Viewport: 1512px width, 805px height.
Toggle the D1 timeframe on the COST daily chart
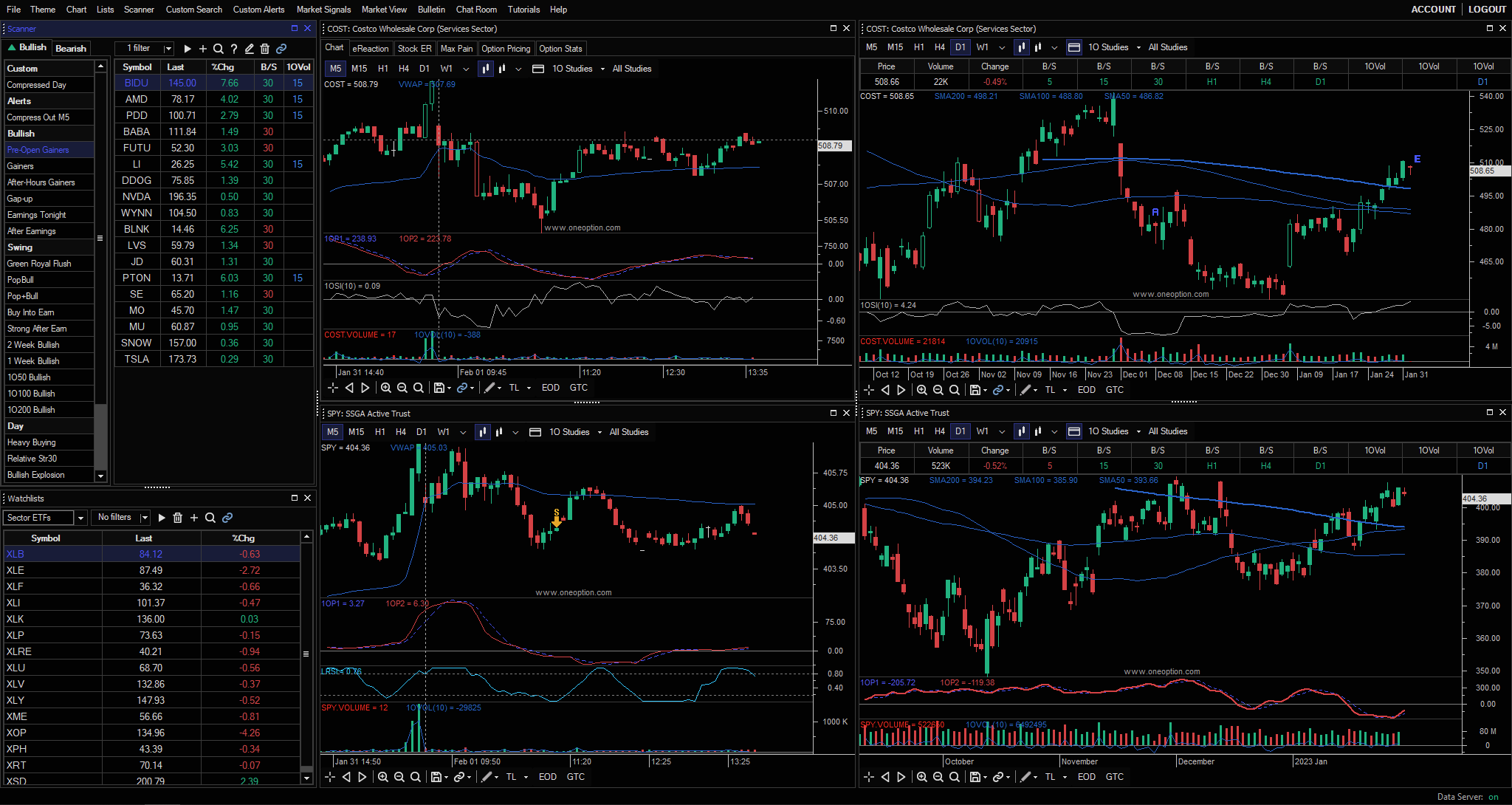click(960, 47)
